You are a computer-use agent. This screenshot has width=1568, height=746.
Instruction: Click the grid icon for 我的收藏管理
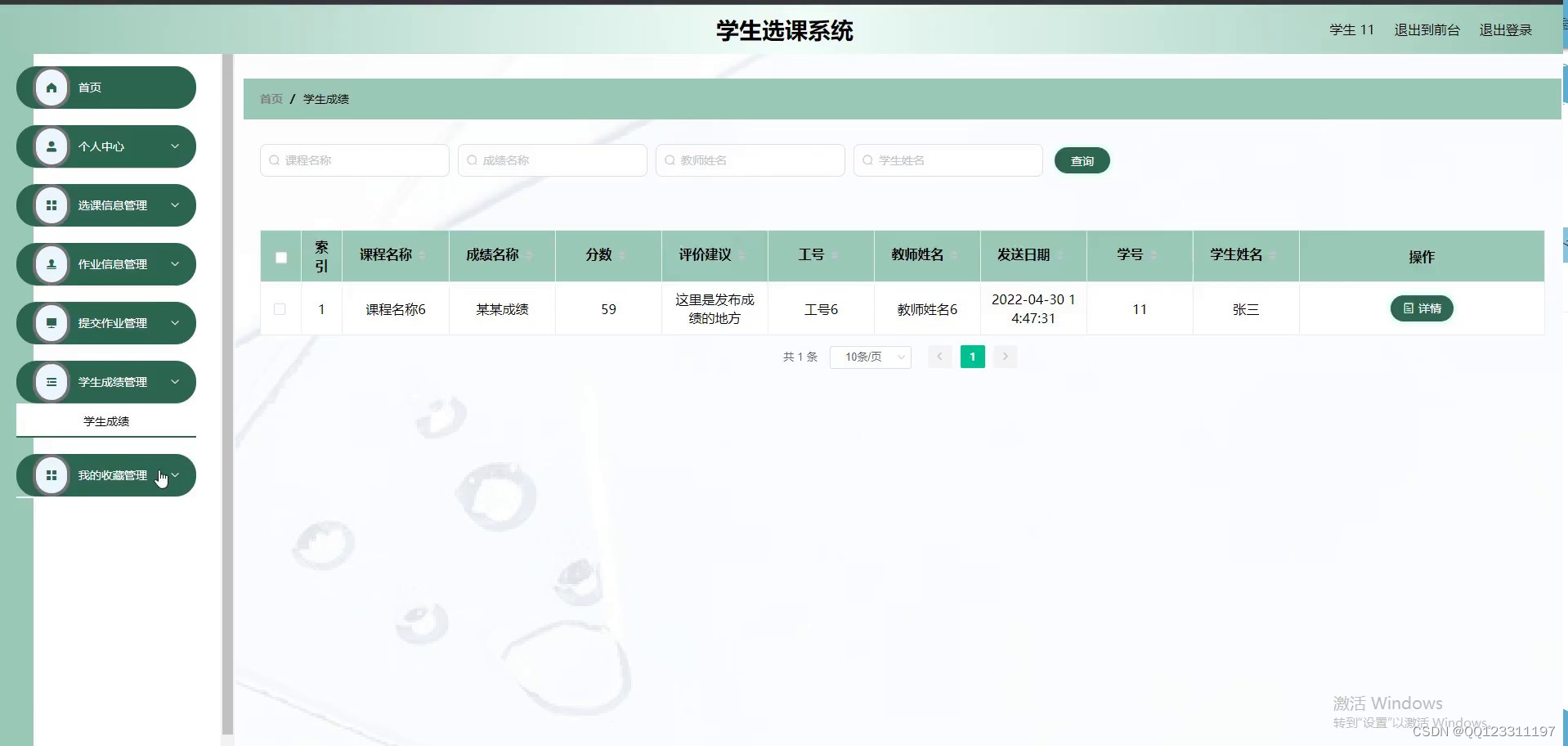point(52,475)
